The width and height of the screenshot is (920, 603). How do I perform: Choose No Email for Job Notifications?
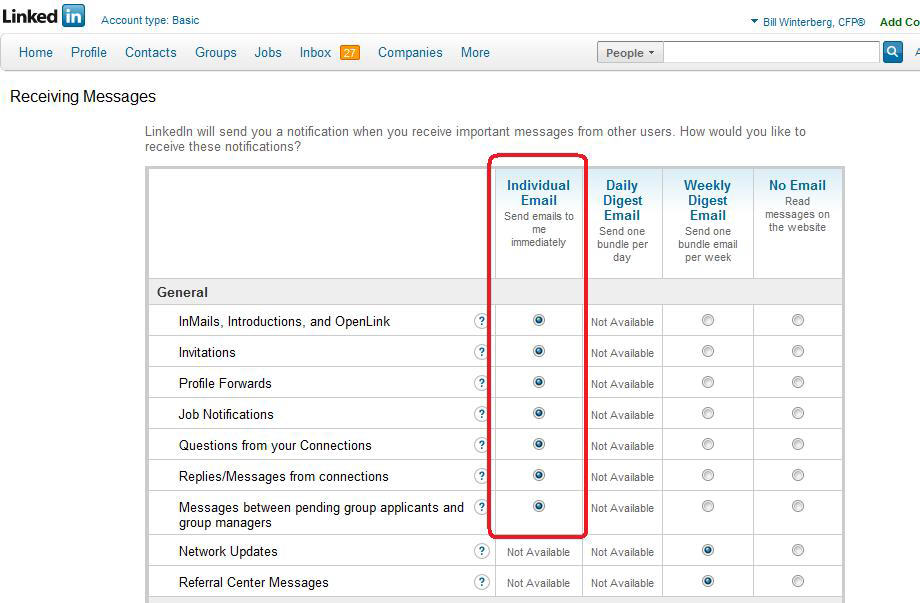click(797, 414)
